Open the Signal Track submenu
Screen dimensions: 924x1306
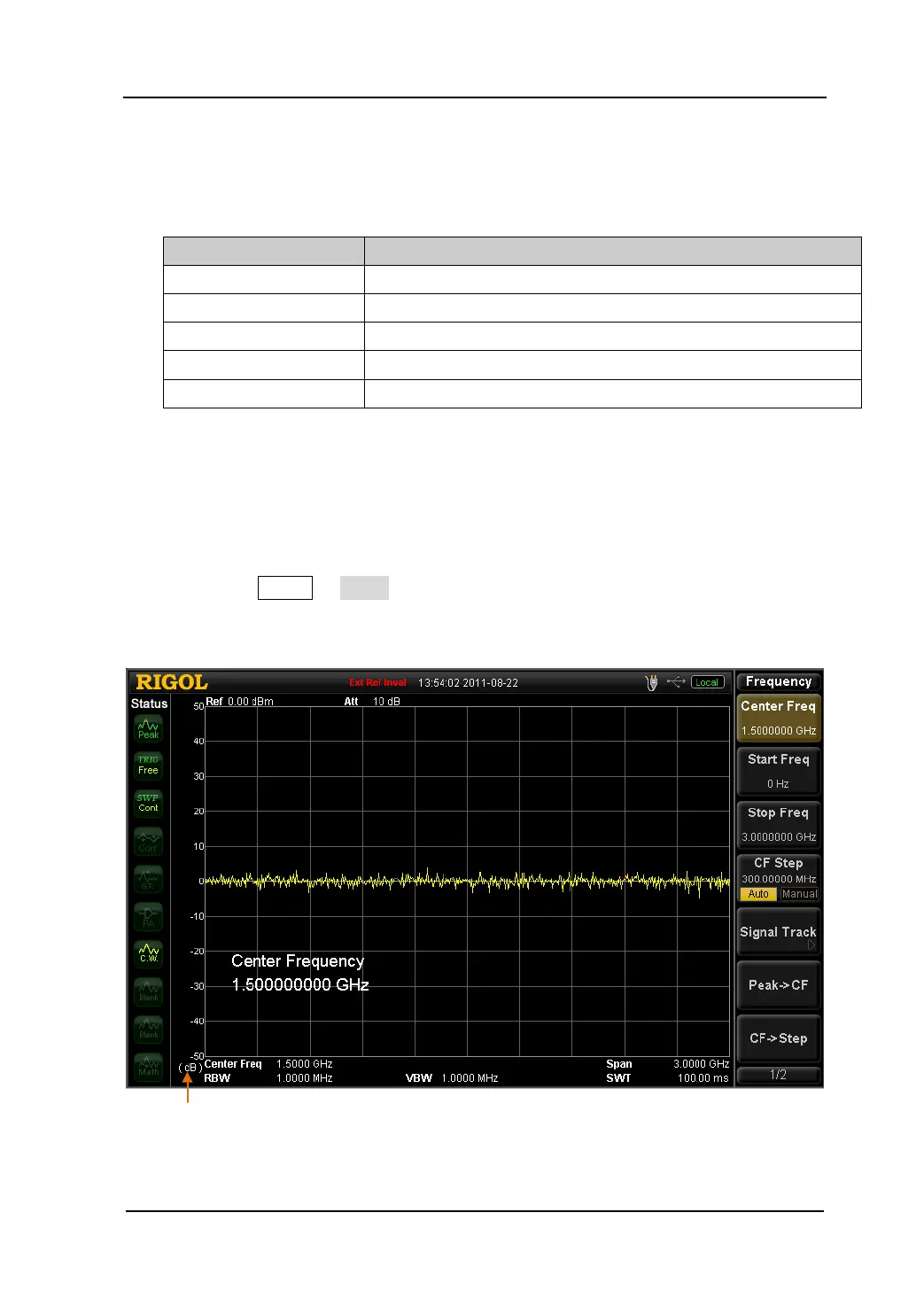(779, 933)
